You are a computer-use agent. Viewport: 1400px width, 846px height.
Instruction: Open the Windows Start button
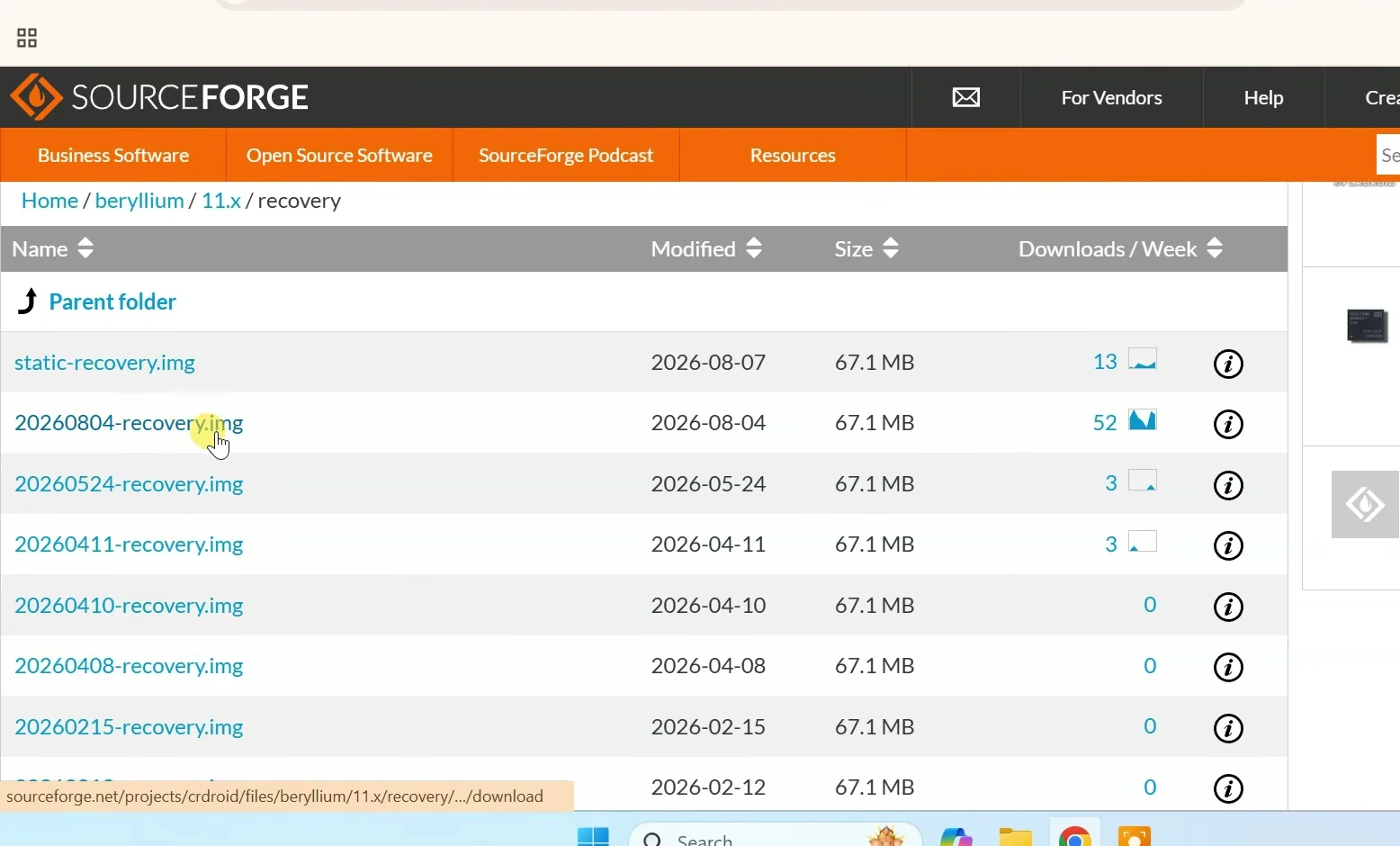593,837
